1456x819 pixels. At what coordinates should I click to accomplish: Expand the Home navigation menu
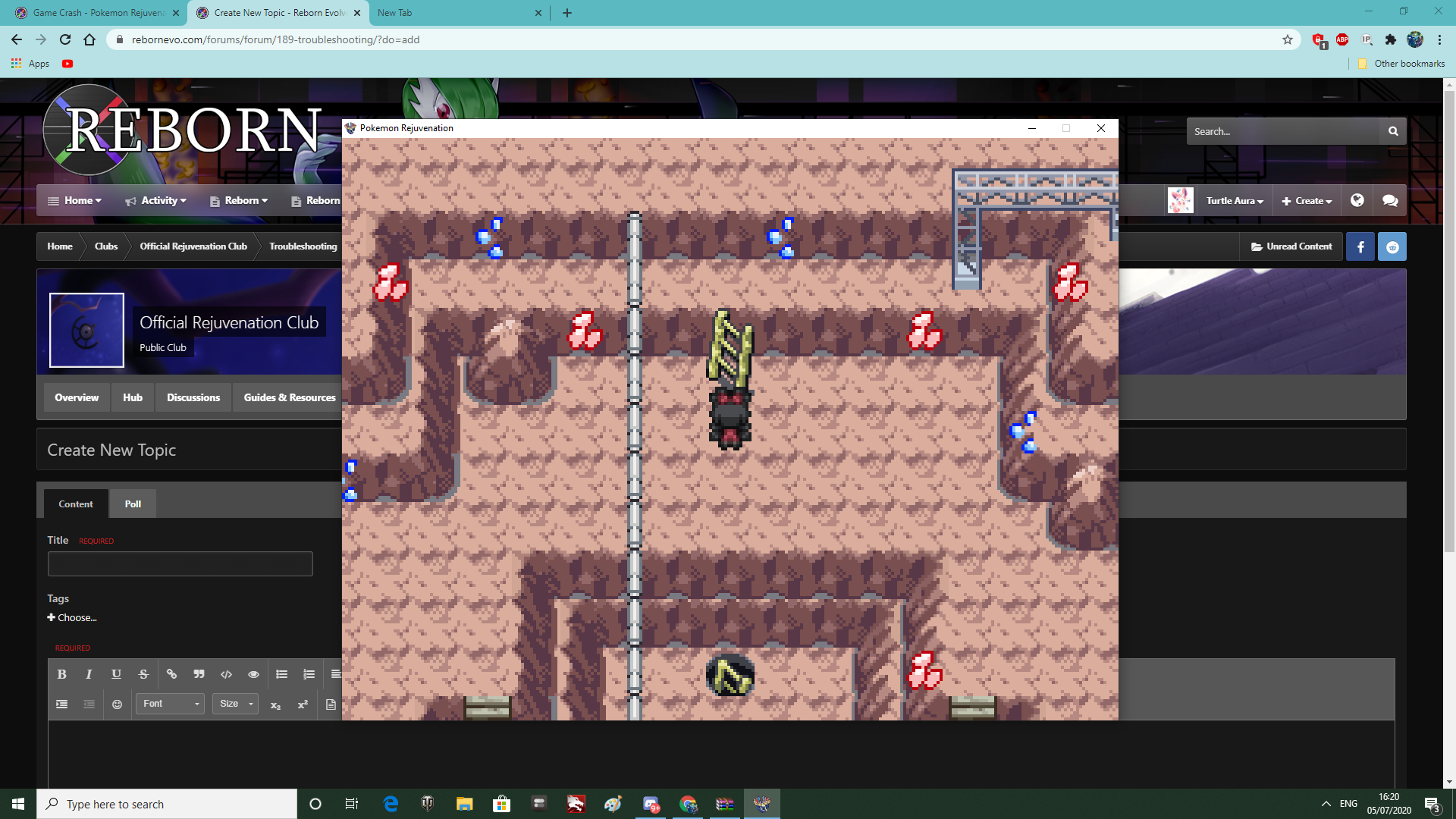point(74,200)
